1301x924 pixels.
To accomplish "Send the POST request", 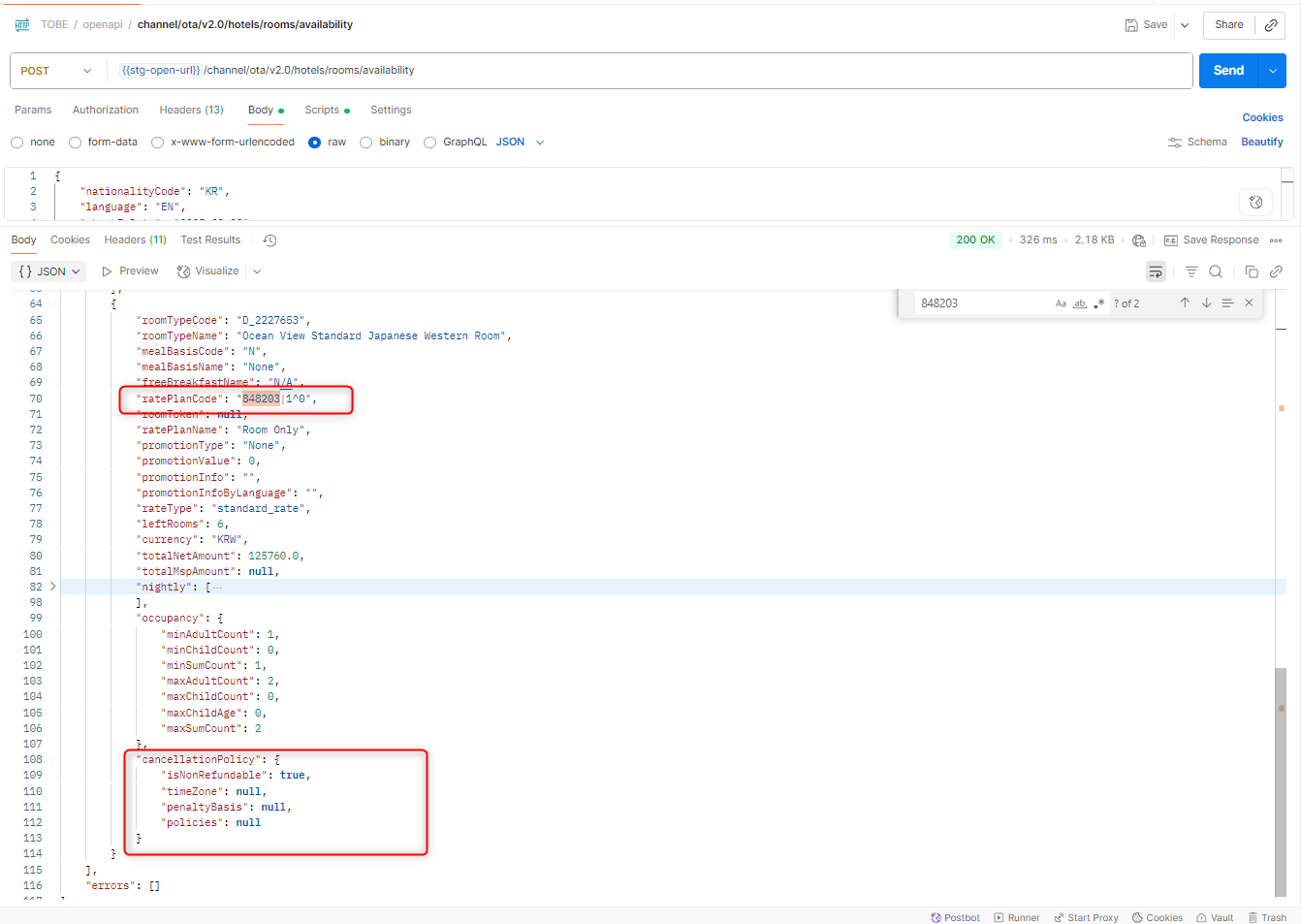I will point(1228,71).
